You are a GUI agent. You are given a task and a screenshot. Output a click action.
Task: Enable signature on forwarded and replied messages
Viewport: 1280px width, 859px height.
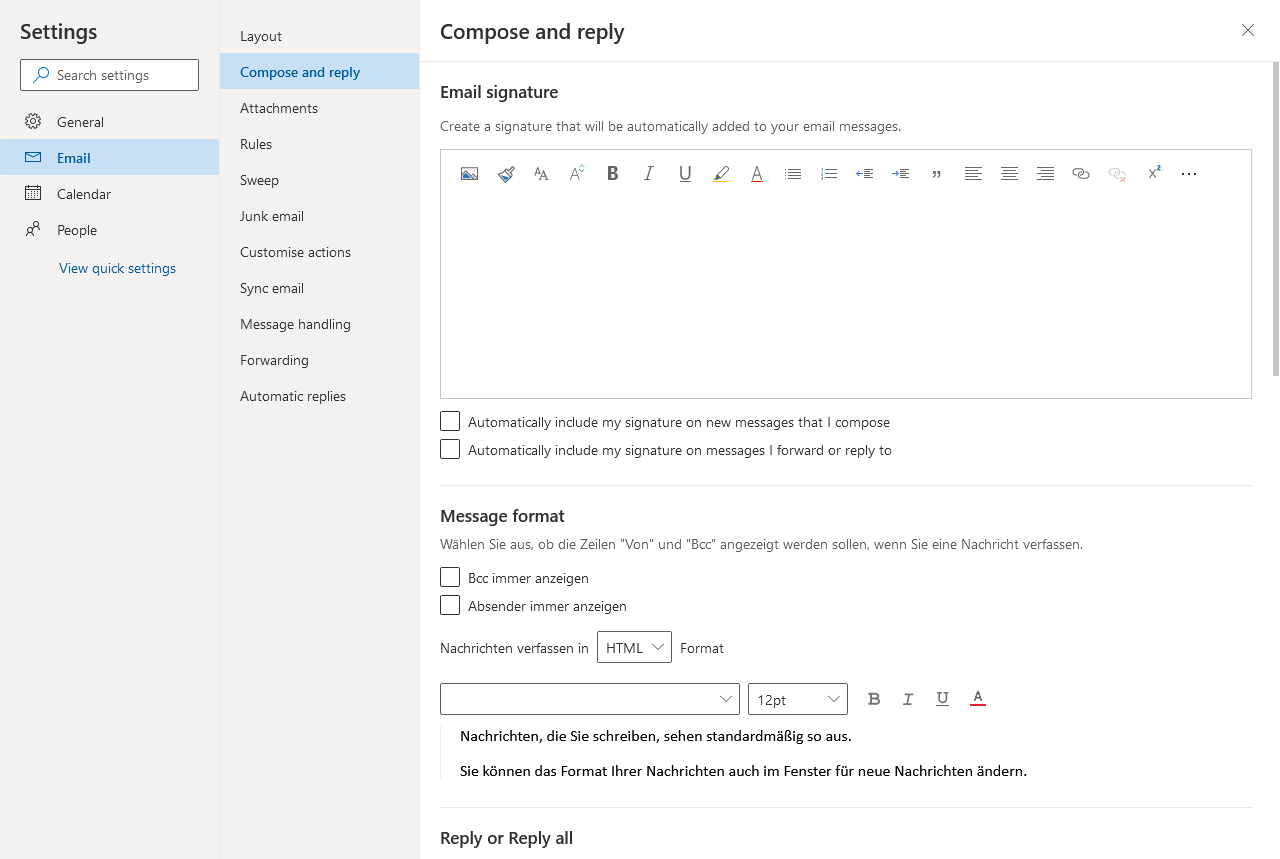(x=449, y=449)
